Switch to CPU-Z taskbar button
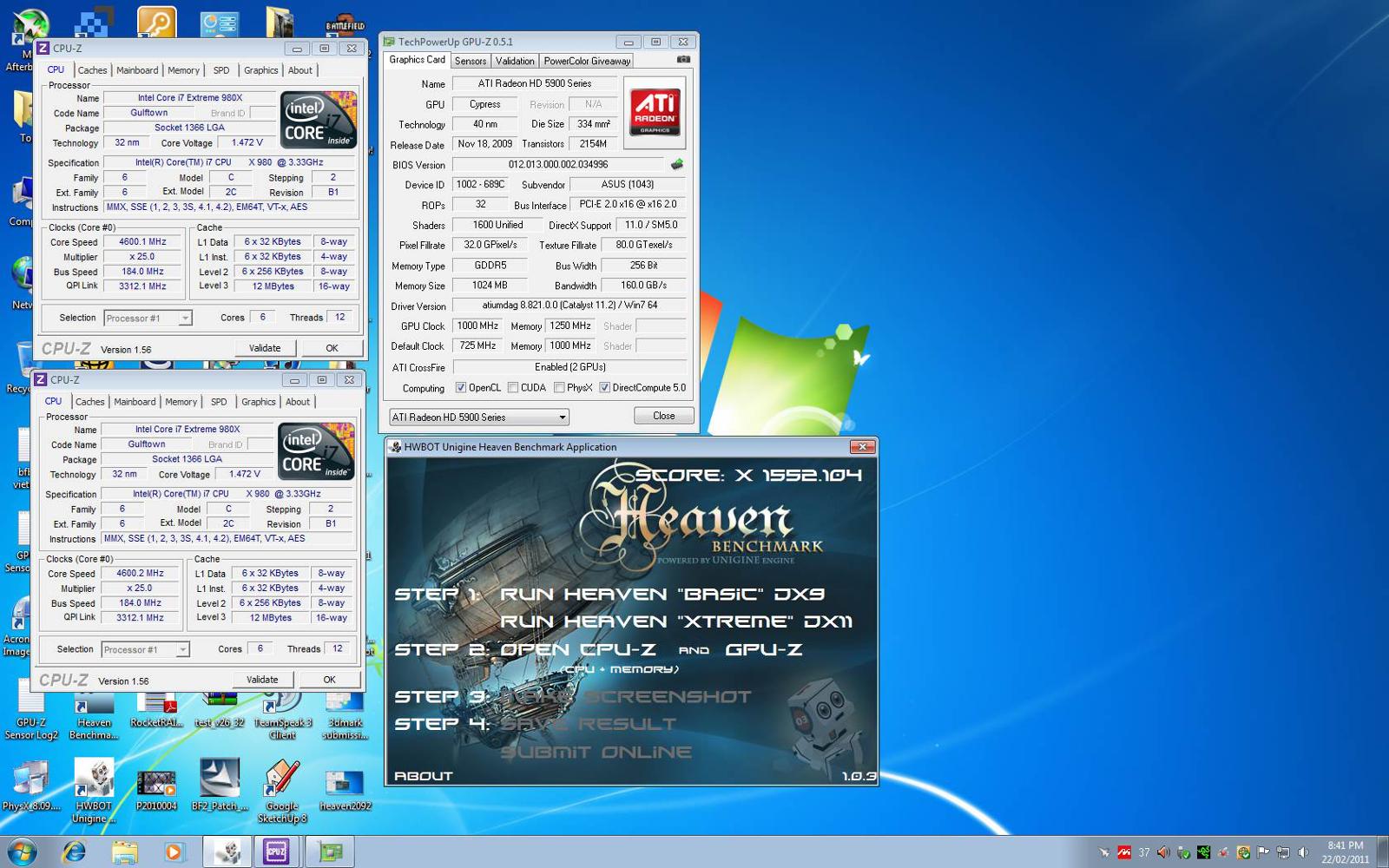 coord(277,852)
